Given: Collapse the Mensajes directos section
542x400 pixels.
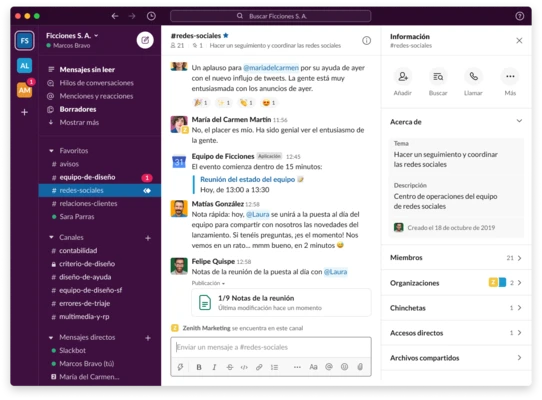Looking at the screenshot, I should pyautogui.click(x=52, y=337).
